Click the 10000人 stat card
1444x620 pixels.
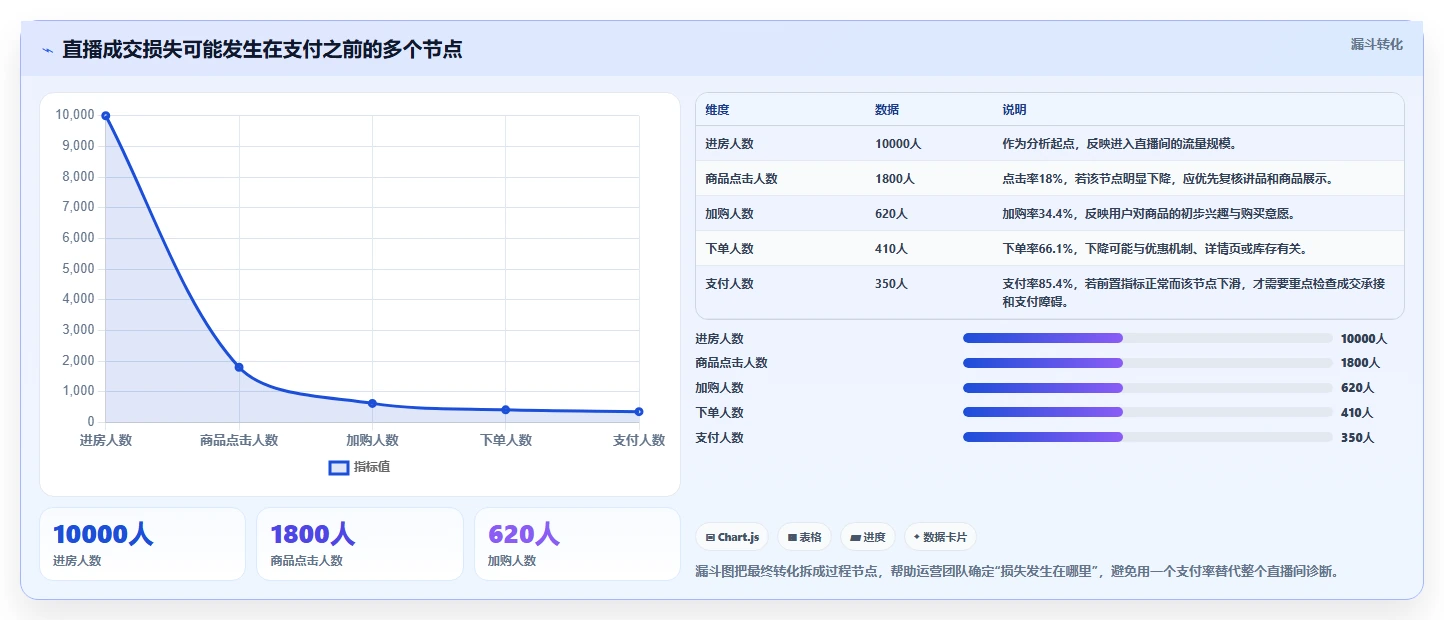click(x=142, y=544)
